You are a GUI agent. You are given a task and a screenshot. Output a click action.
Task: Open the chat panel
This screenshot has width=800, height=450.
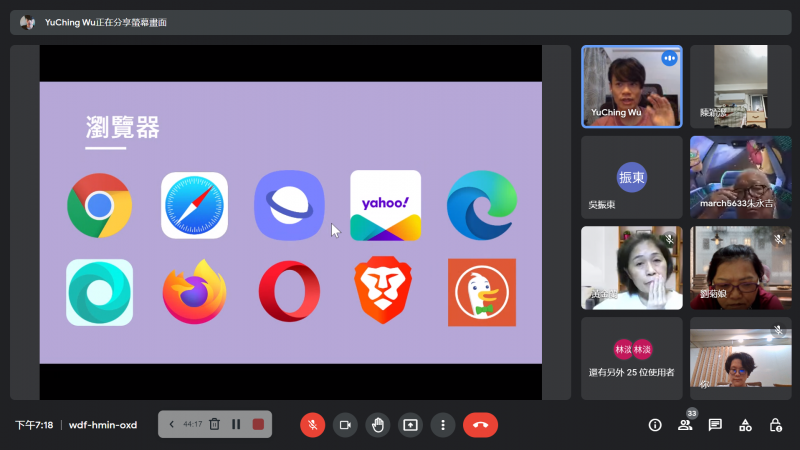[x=715, y=425]
